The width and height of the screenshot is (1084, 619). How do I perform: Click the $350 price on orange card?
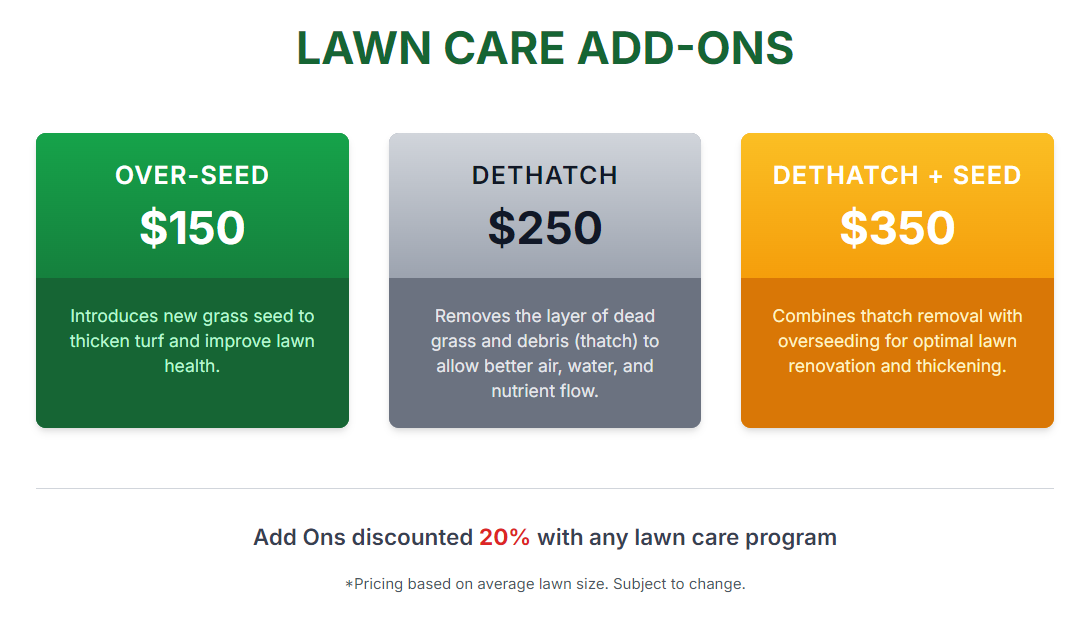pos(897,228)
